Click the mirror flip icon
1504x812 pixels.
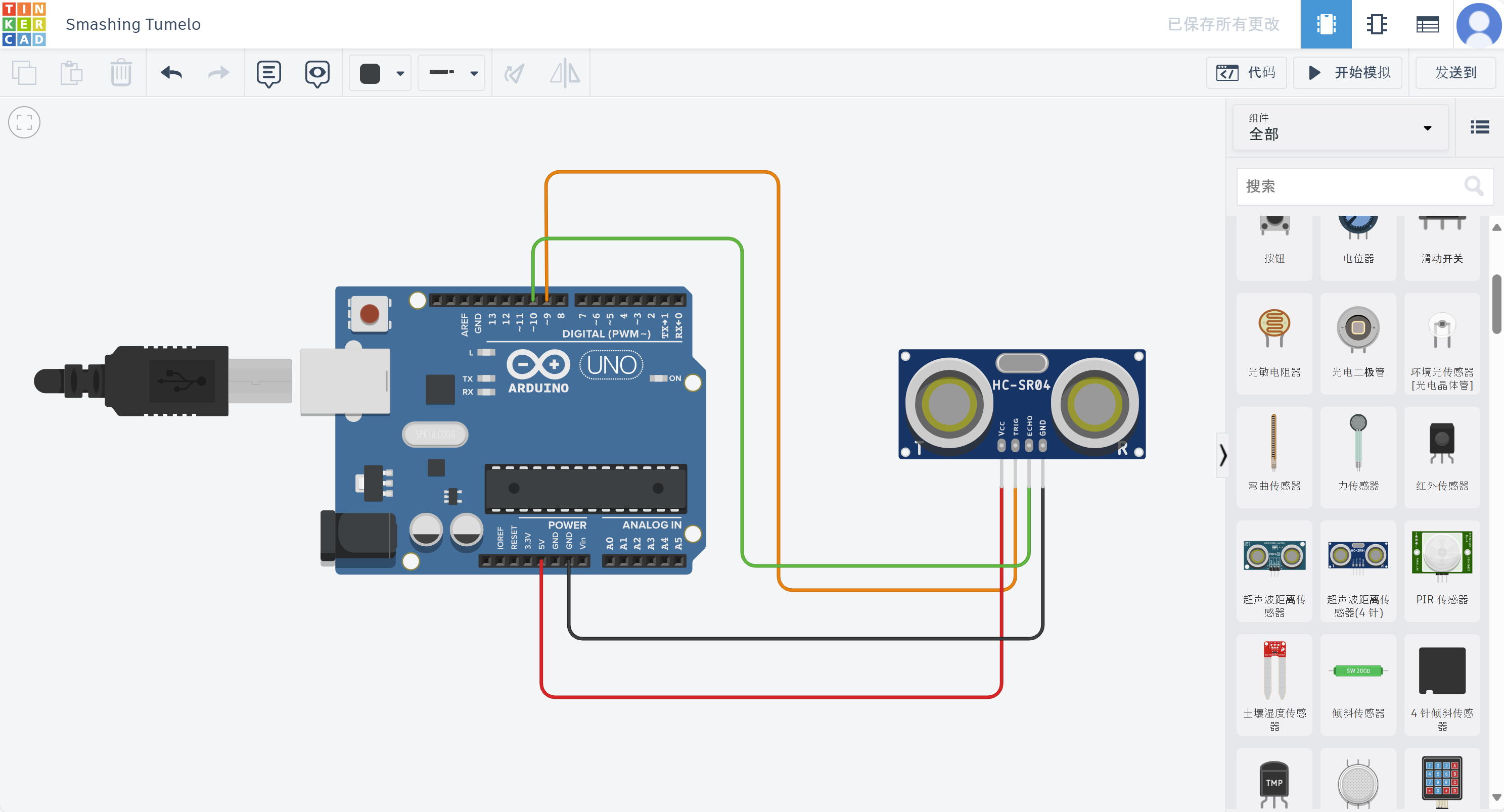(x=565, y=74)
